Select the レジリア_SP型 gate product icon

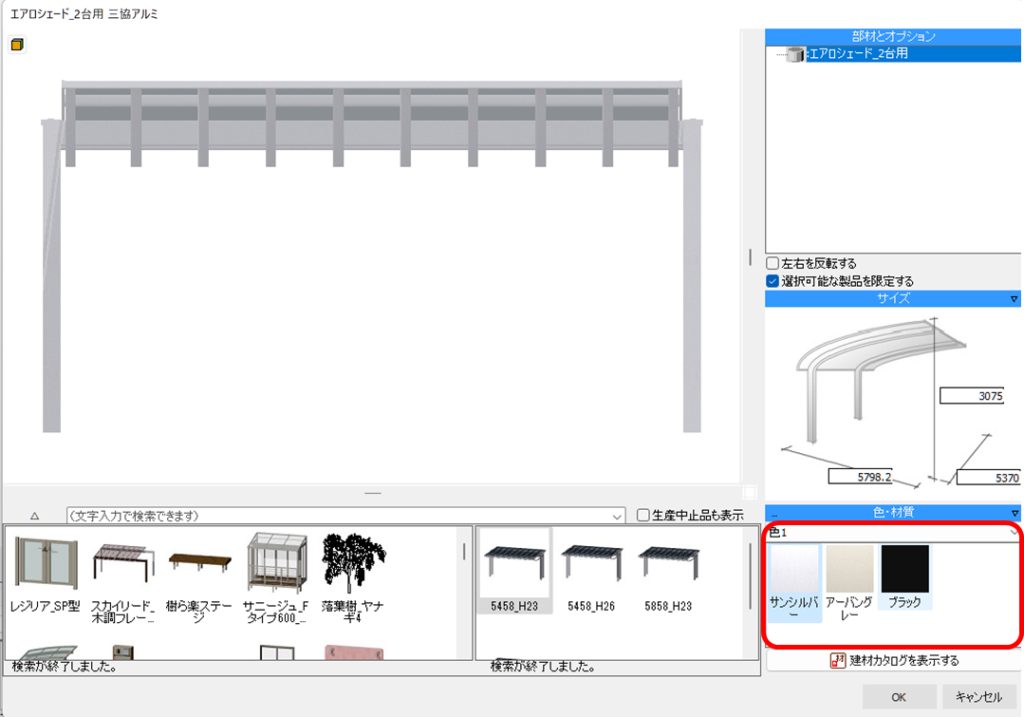pos(45,565)
